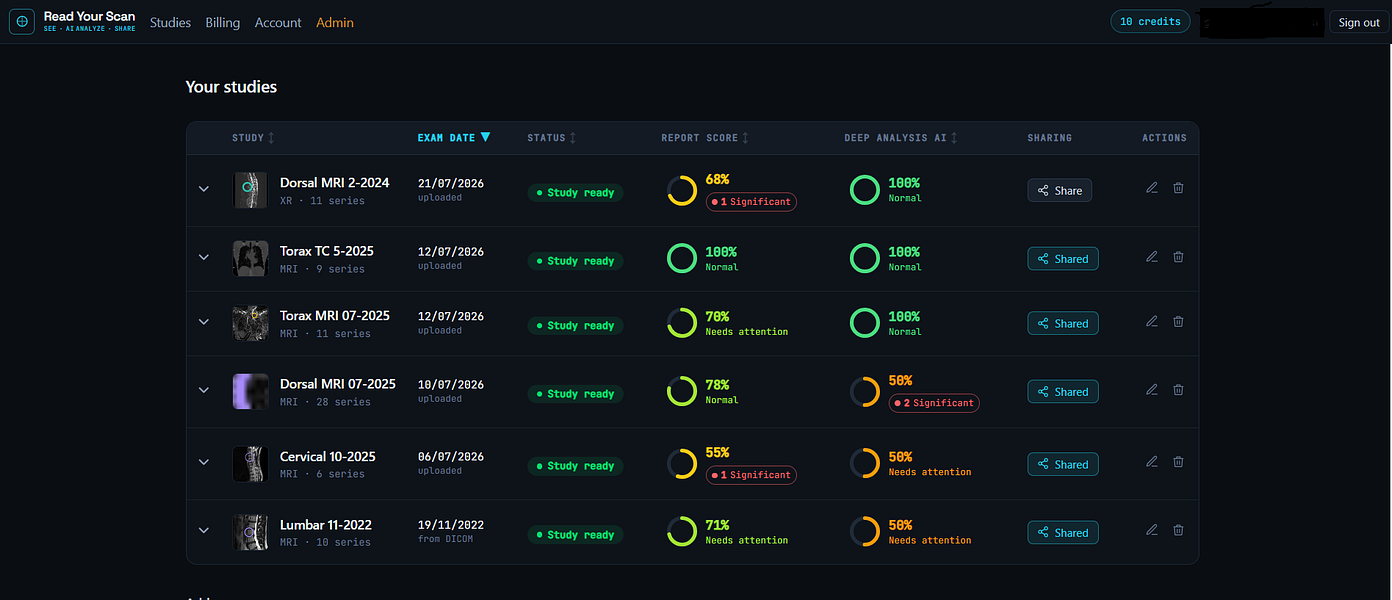
Task: Delete the Torax MRI 07-2025 study
Action: point(1178,321)
